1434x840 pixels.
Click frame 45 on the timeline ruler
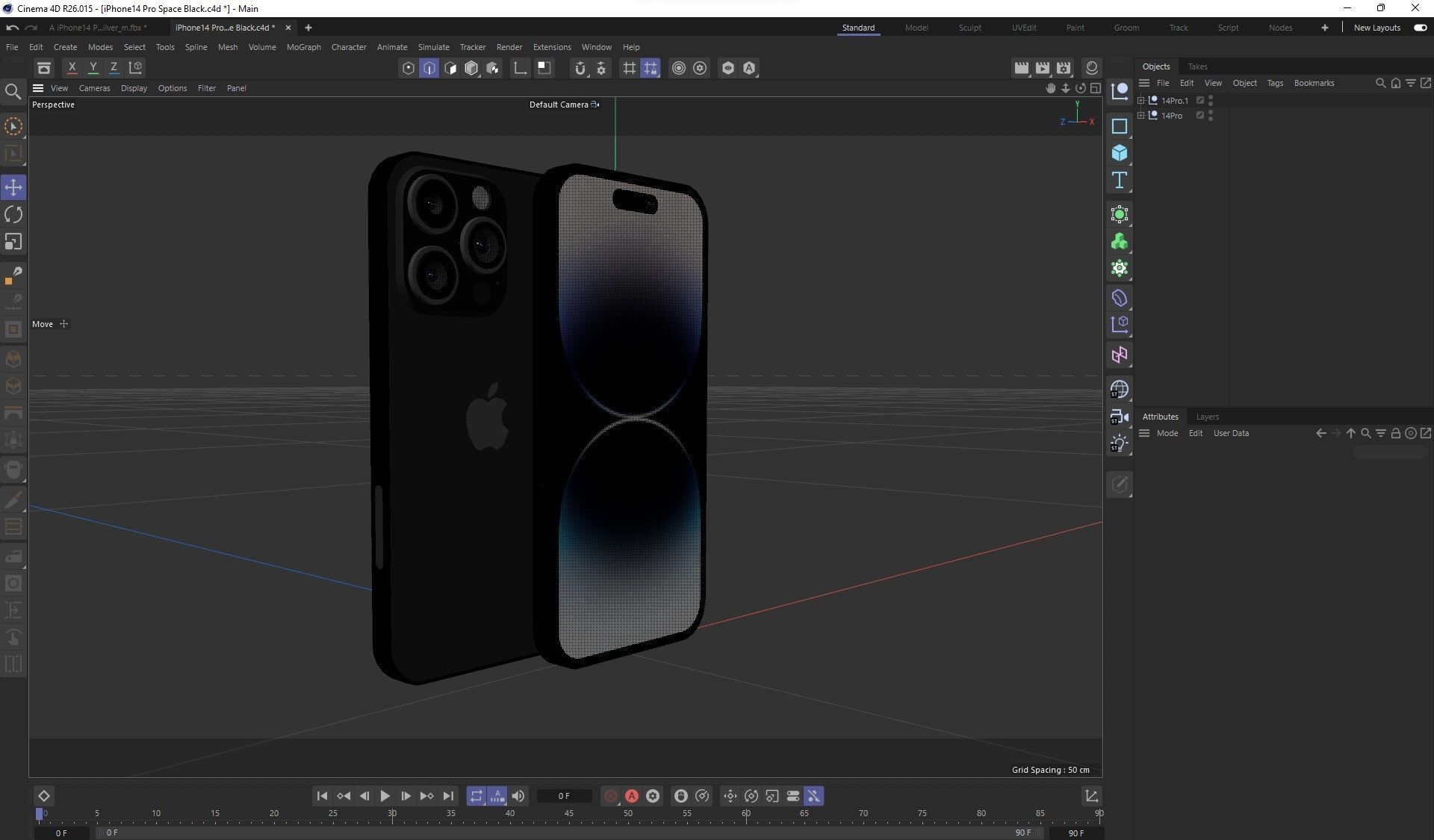click(568, 813)
